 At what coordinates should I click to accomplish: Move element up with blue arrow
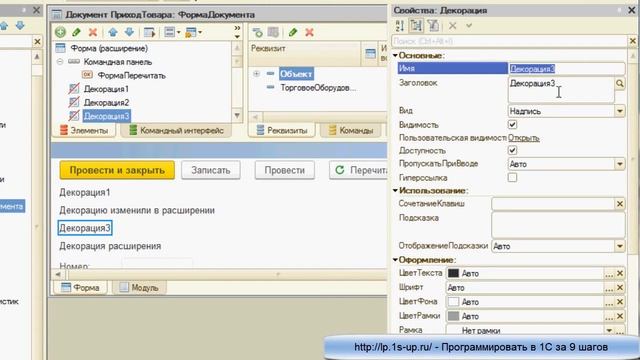(113, 32)
